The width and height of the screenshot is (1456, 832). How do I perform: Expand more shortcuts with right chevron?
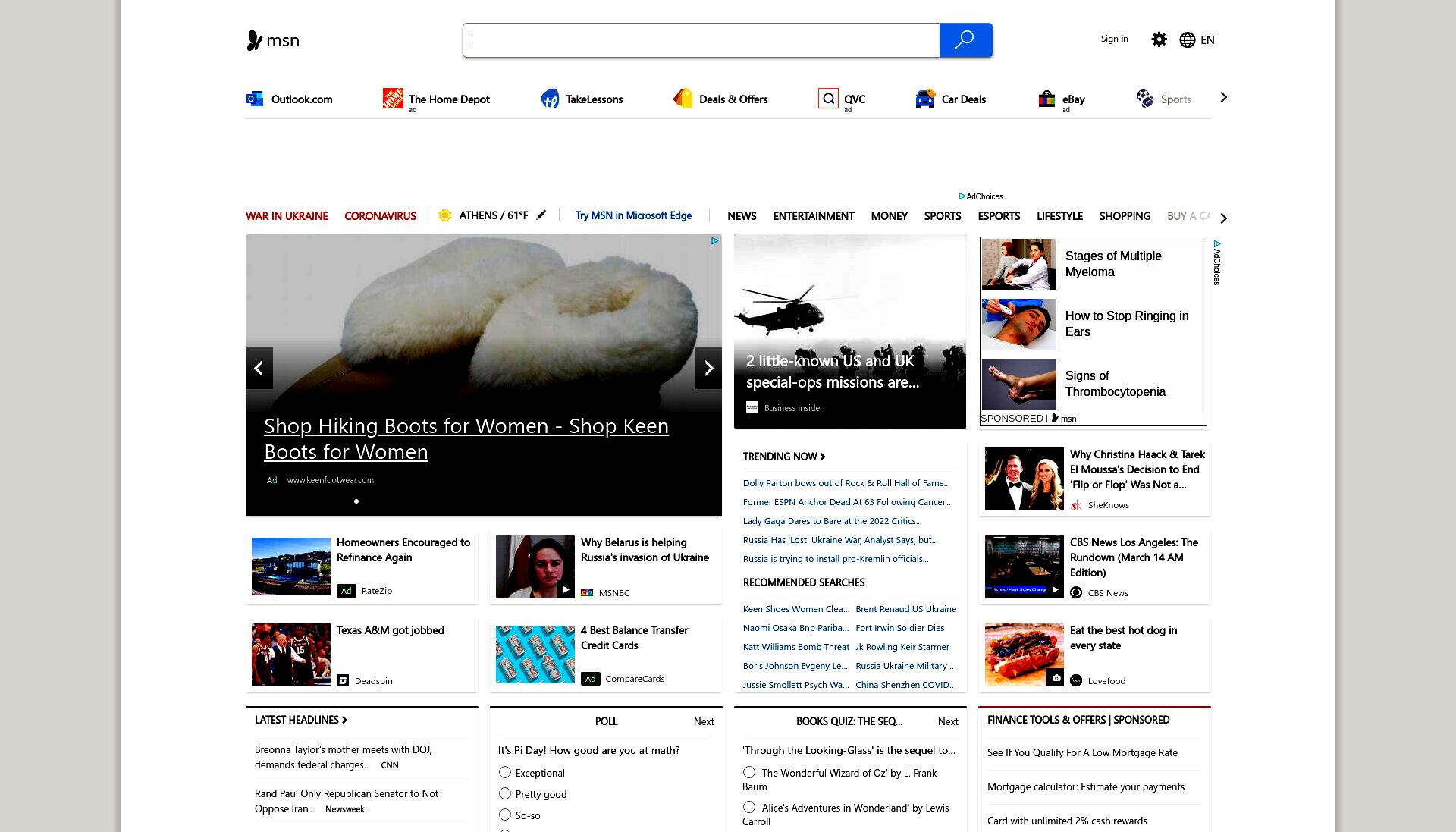[x=1223, y=97]
